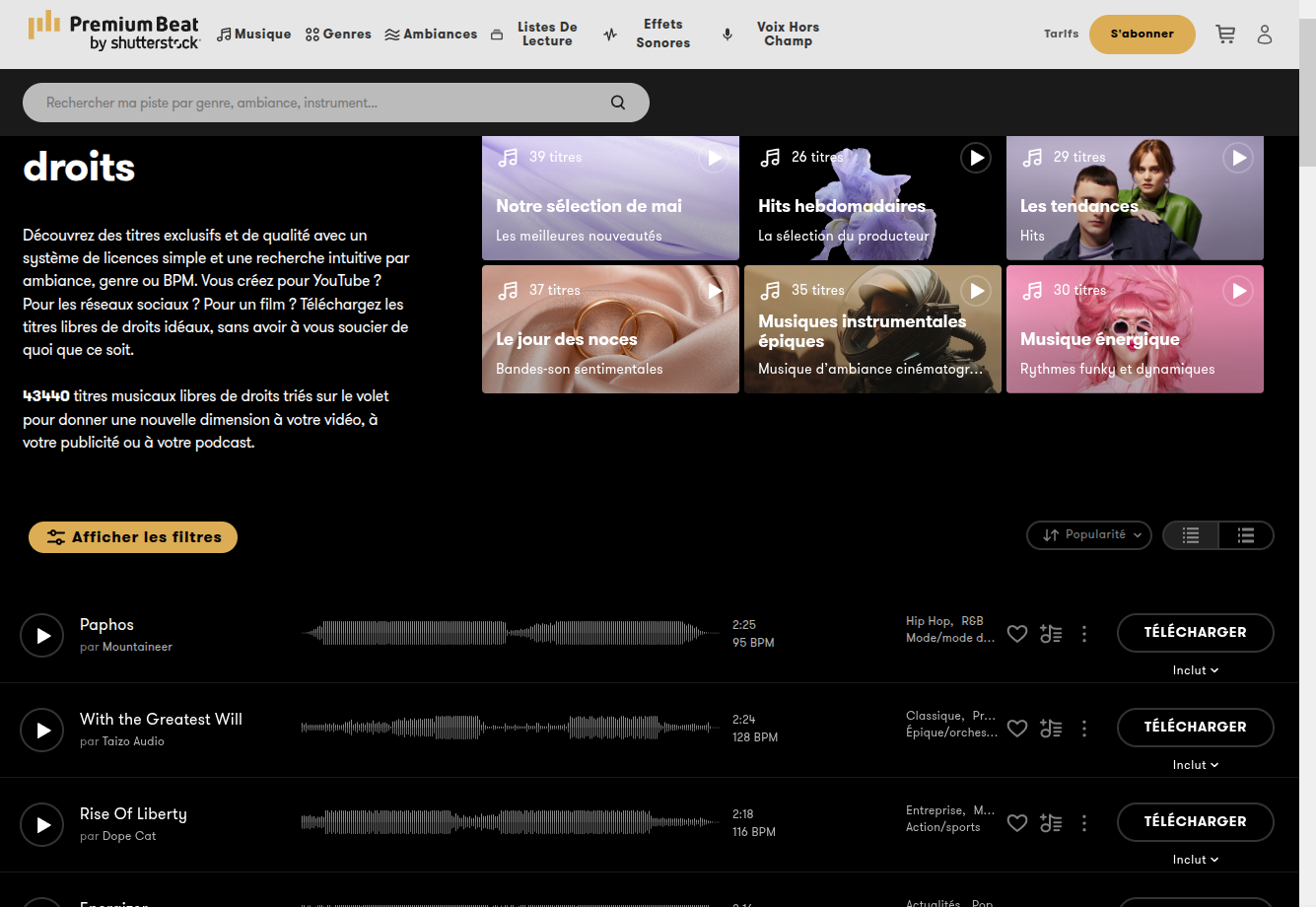The width and height of the screenshot is (1316, 907).
Task: Open the Genres menu
Action: [338, 35]
